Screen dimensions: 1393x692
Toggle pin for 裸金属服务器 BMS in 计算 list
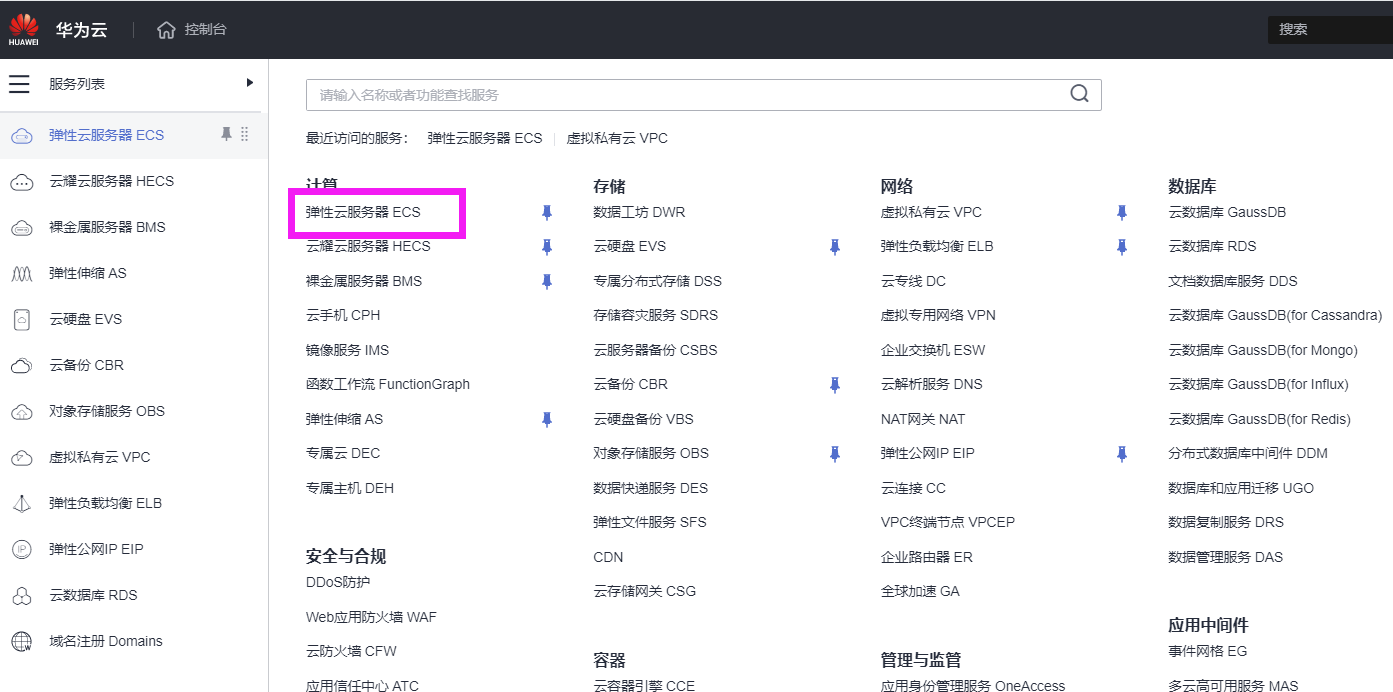546,281
